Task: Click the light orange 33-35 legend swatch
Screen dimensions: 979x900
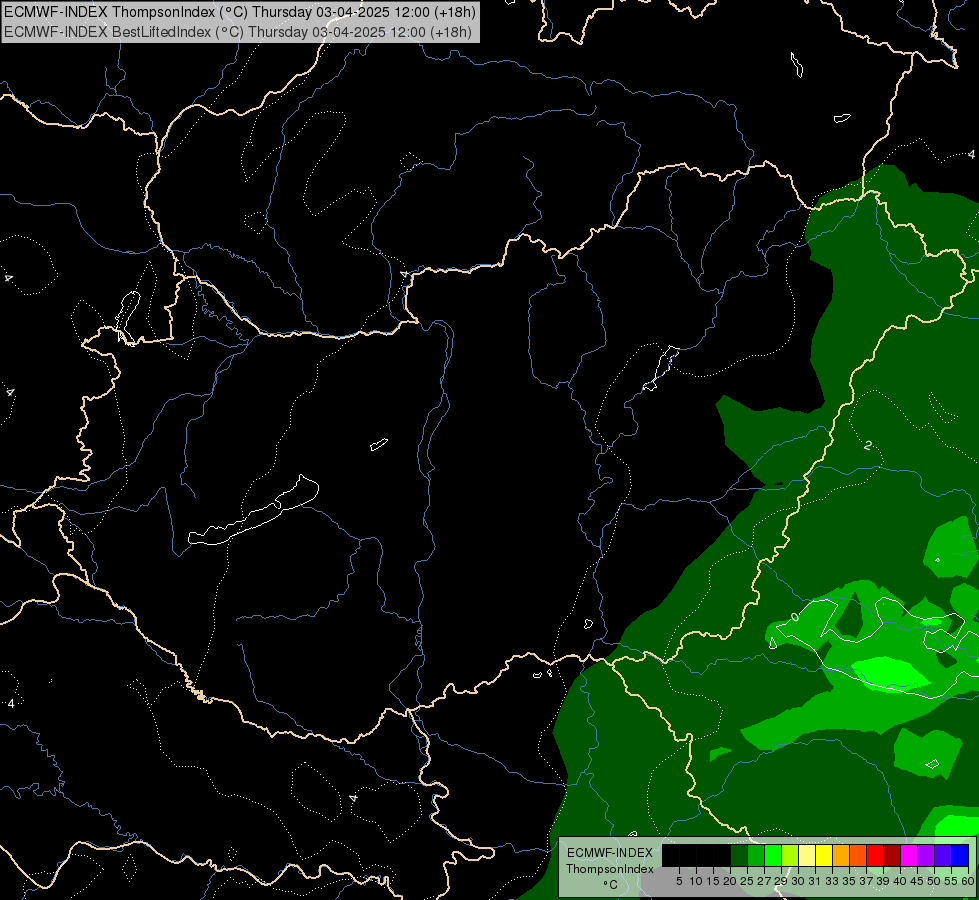Action: tap(841, 855)
